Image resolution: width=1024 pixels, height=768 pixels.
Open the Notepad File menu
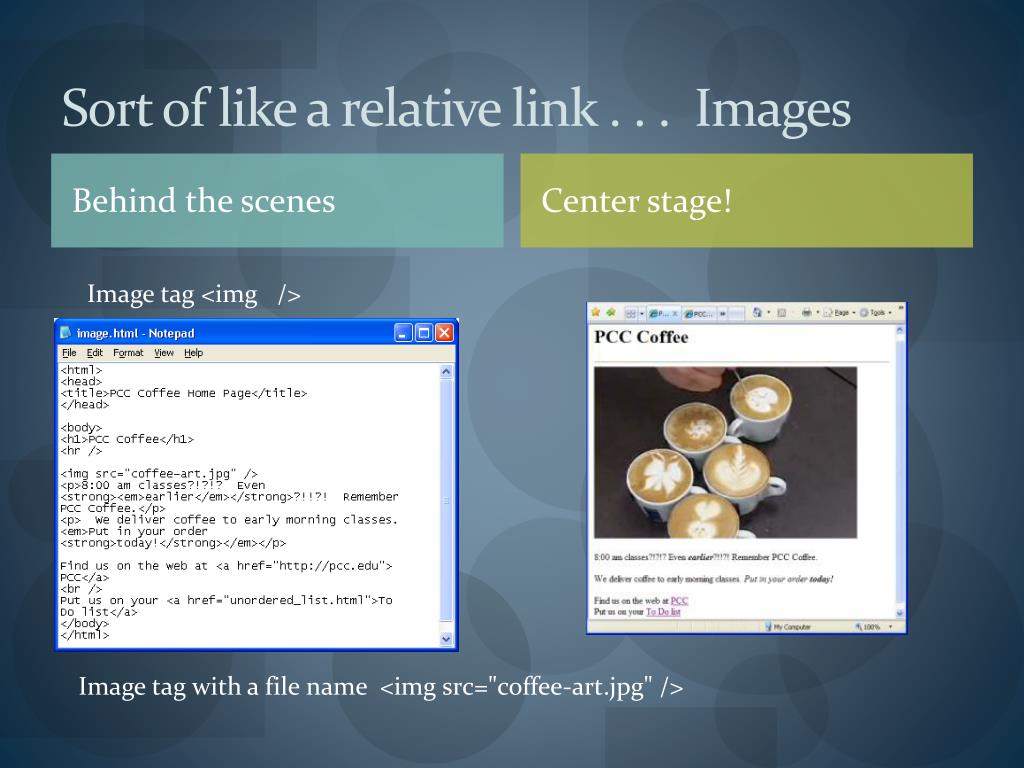pyautogui.click(x=69, y=353)
